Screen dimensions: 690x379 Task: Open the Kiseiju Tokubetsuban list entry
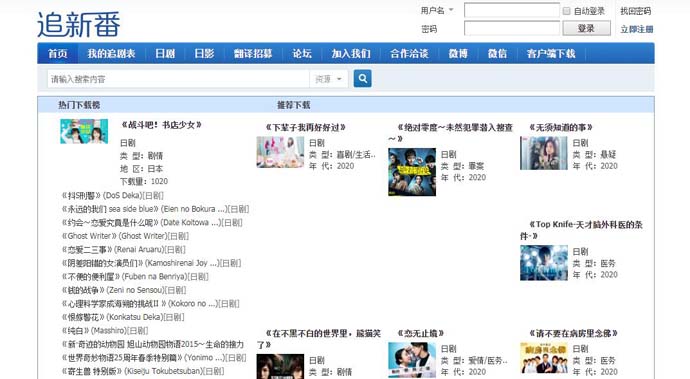(x=143, y=371)
